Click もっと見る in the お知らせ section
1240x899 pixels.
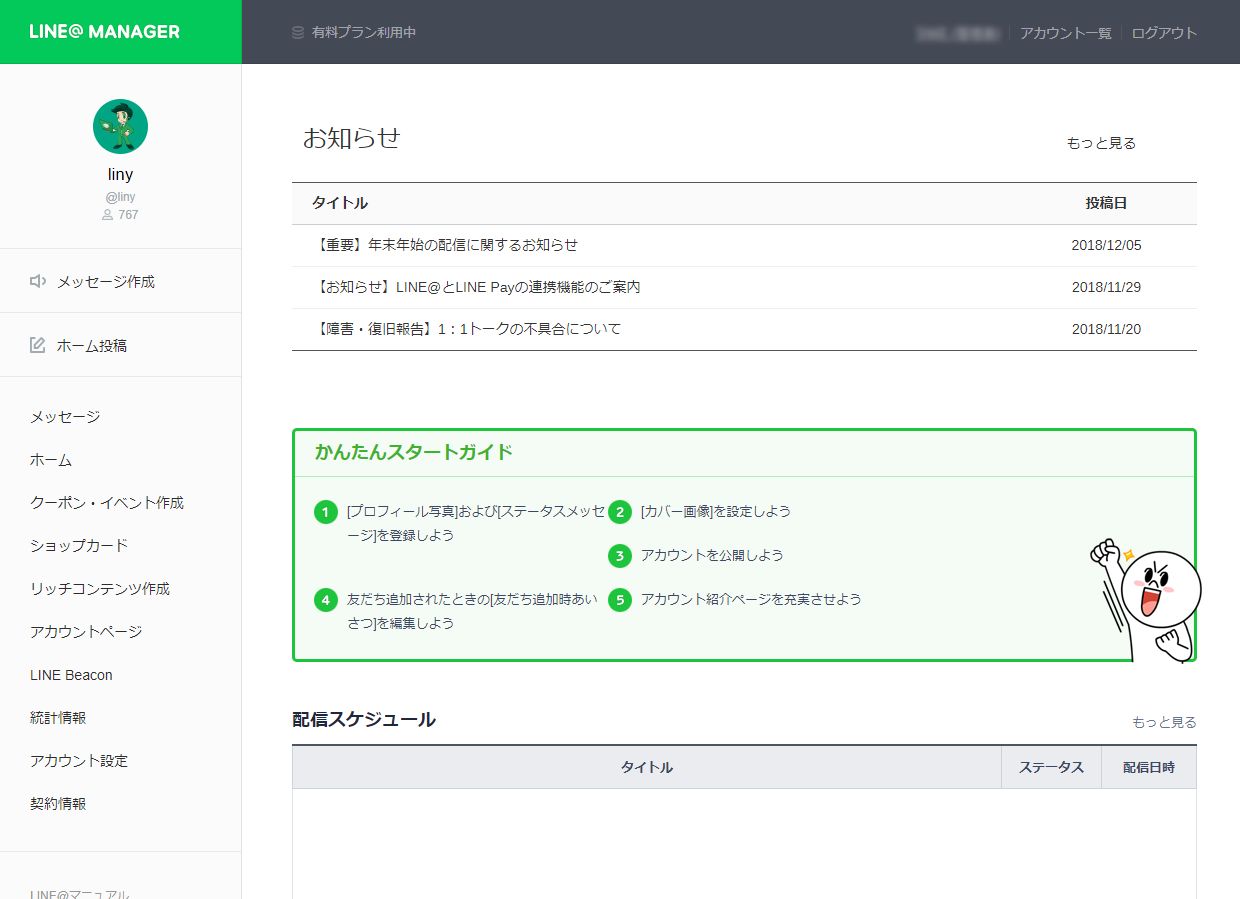[x=1101, y=143]
